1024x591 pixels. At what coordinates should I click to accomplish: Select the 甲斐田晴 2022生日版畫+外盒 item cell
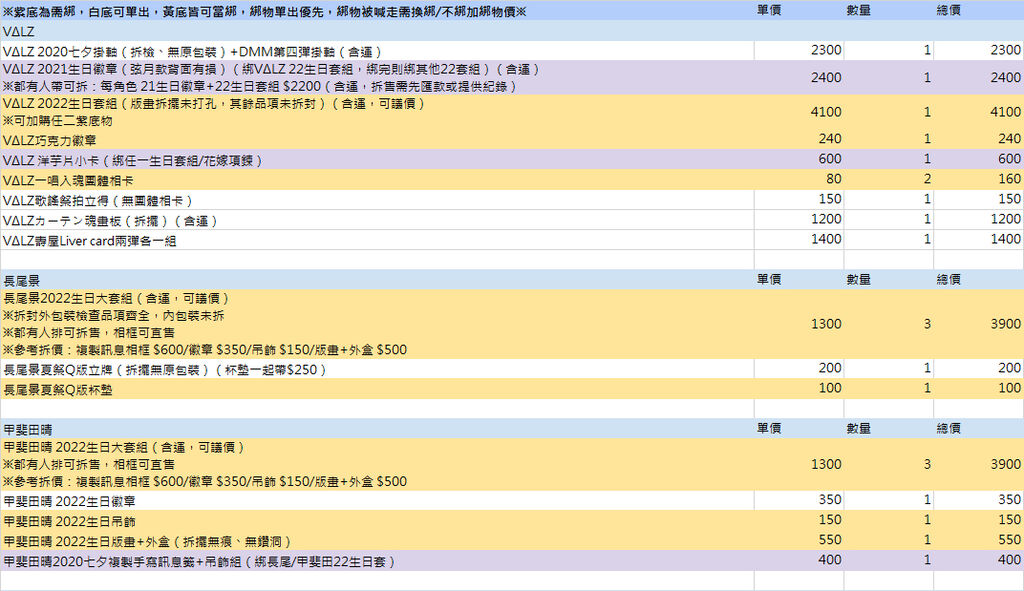pyautogui.click(x=377, y=541)
